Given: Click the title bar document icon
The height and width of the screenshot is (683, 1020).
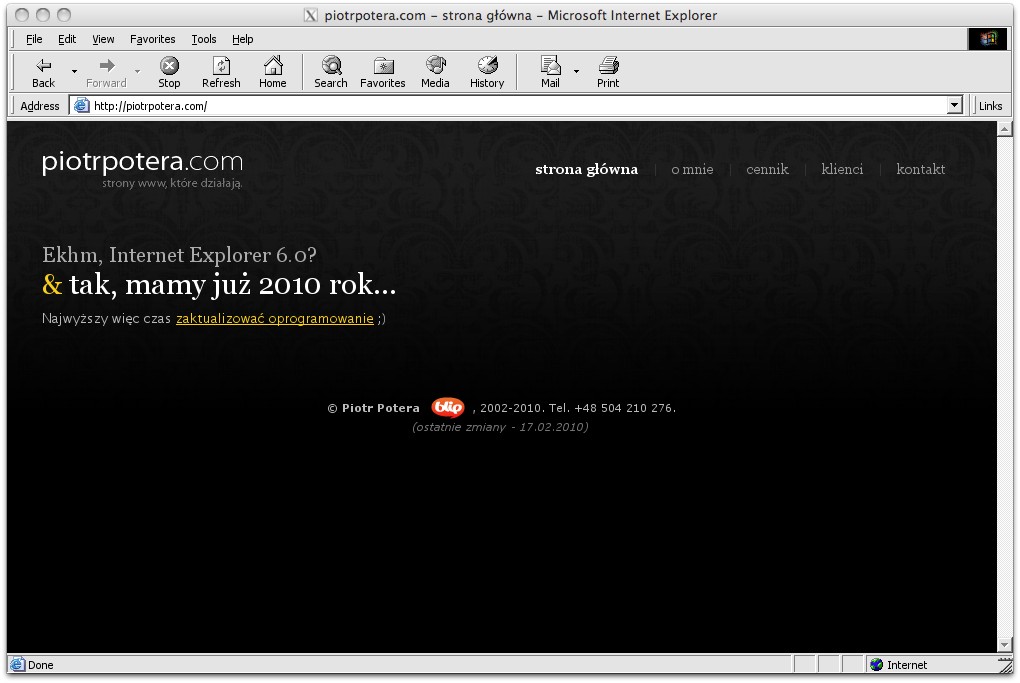Looking at the screenshot, I should (311, 15).
